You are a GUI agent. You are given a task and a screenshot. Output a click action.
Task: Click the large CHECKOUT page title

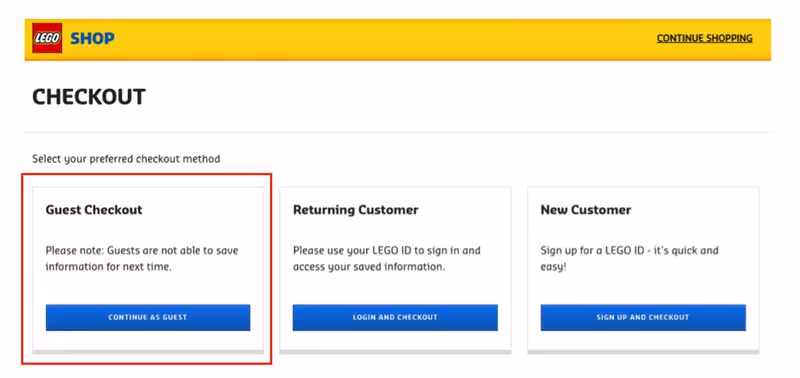[x=89, y=97]
